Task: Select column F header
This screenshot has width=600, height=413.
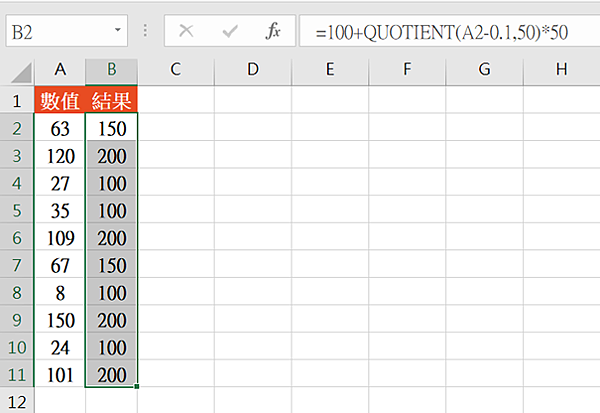Action: [408, 70]
